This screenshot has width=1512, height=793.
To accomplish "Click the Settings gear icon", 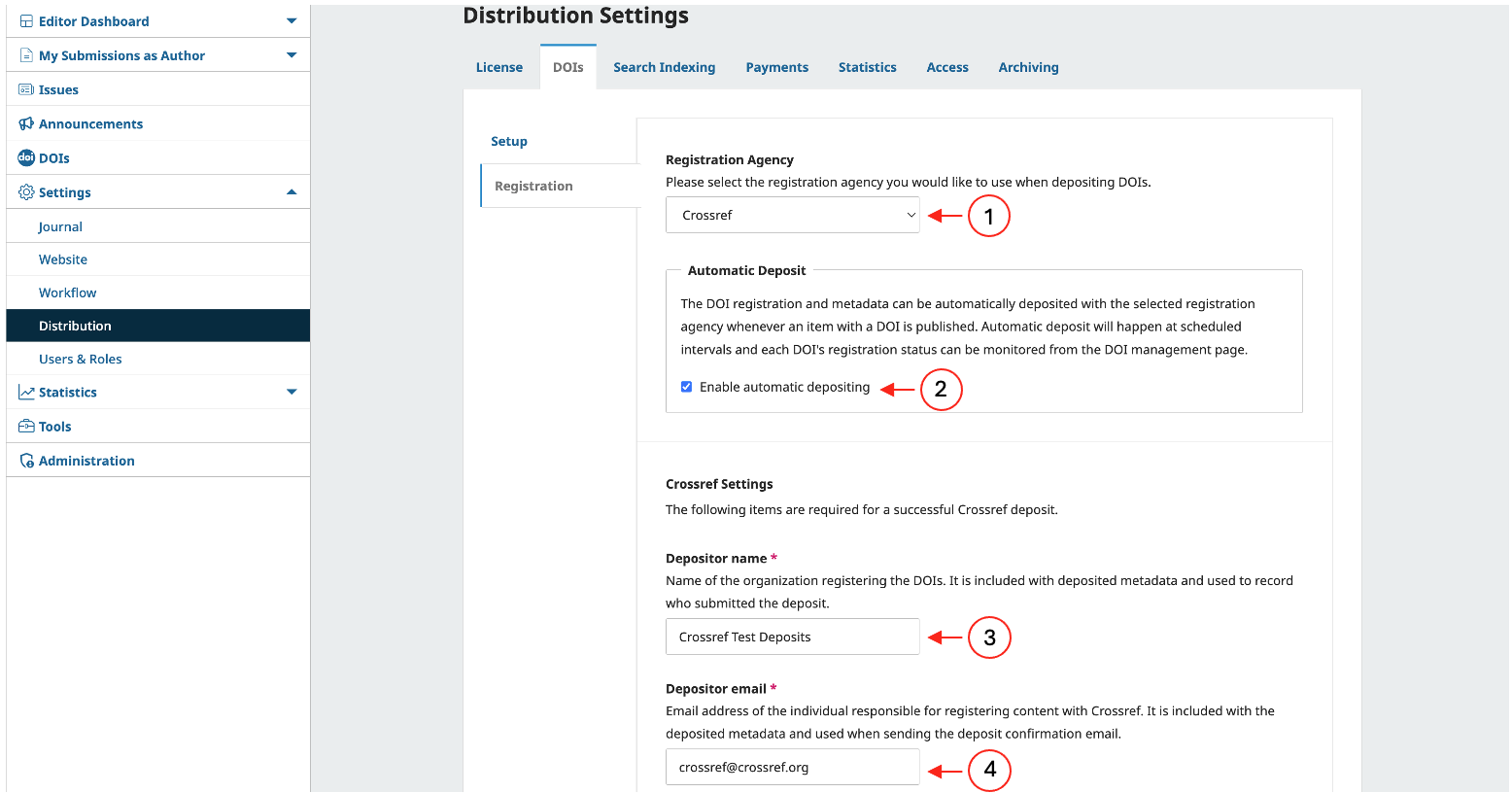I will coord(26,192).
